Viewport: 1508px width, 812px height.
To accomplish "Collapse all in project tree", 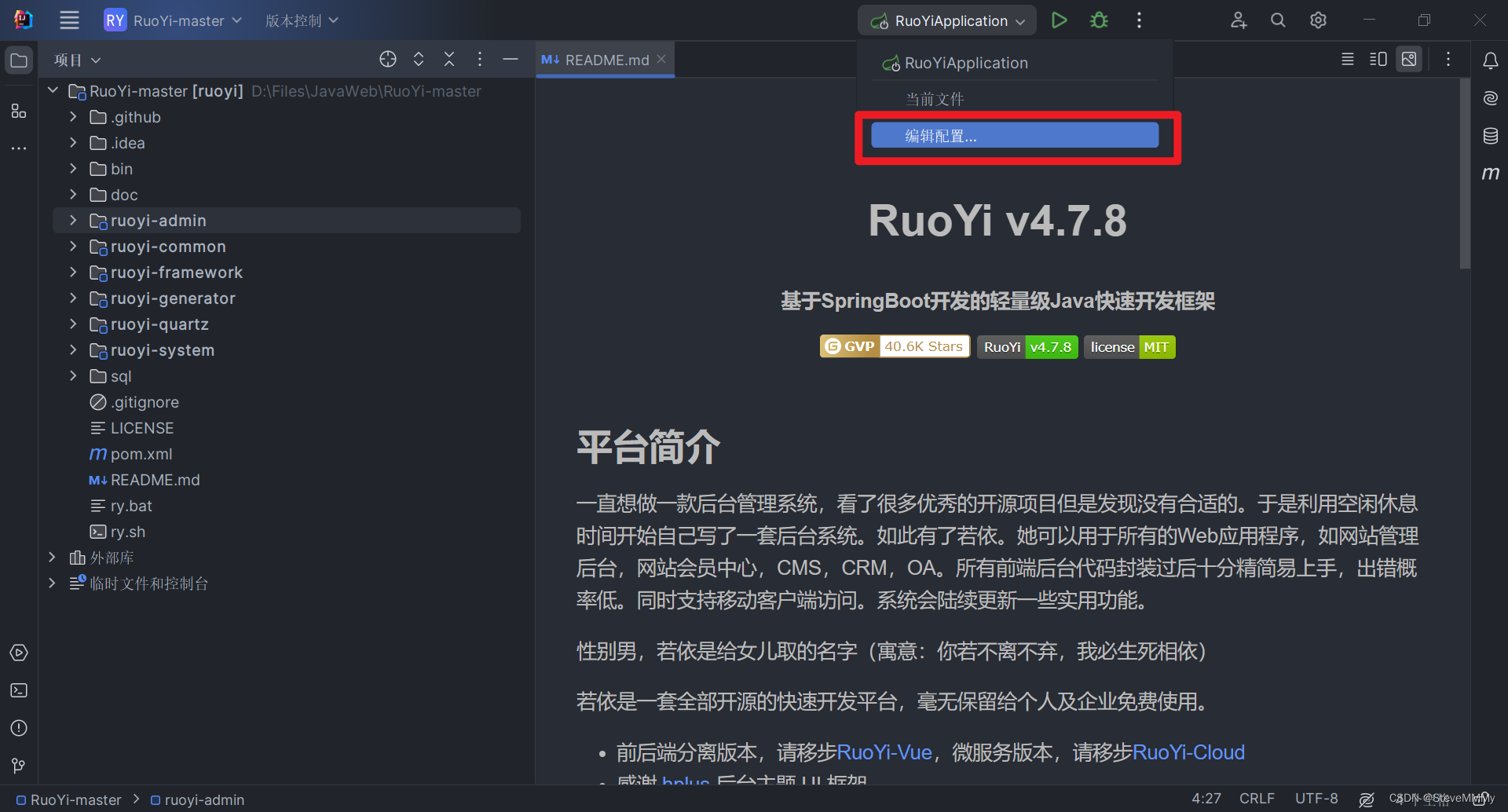I will point(449,59).
